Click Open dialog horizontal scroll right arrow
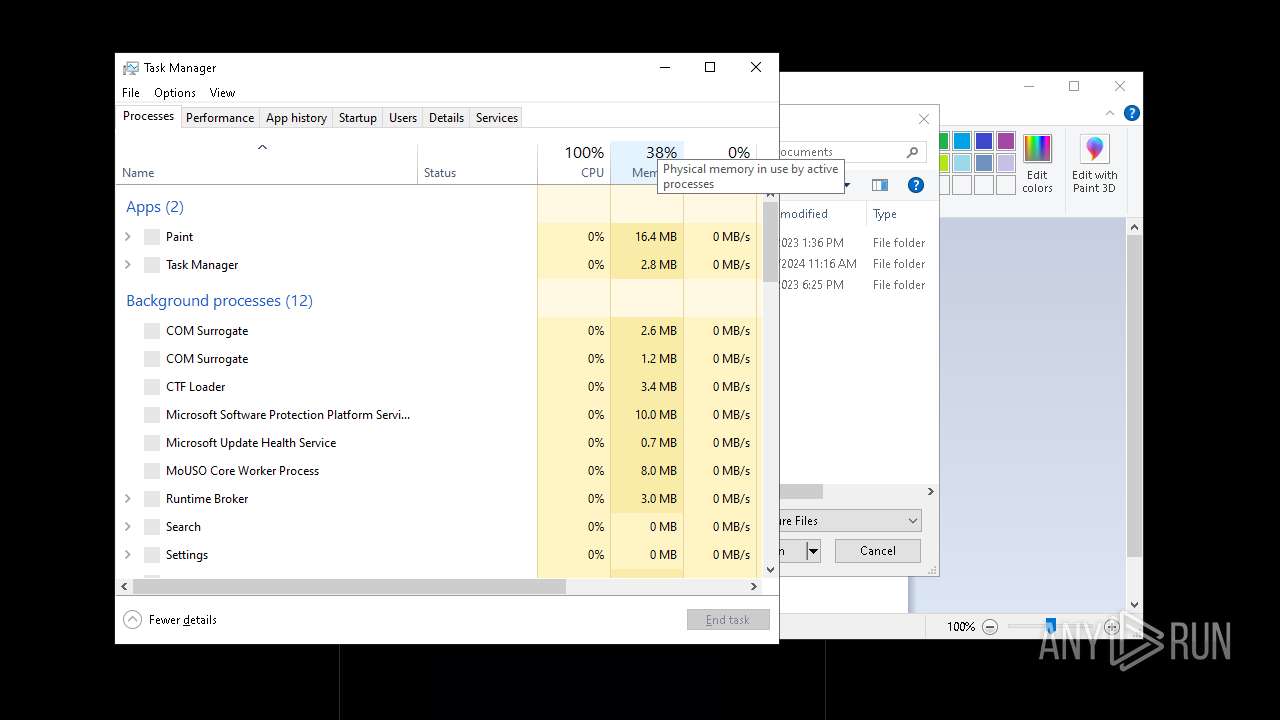The image size is (1280, 720). [x=930, y=492]
